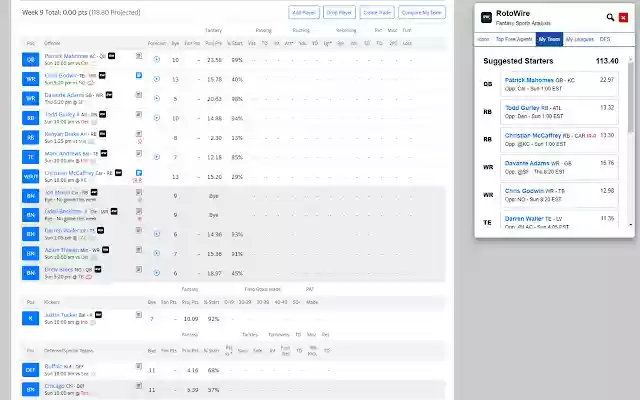Open player note icon for Adam Thielen
This screenshot has height=400, width=640.
pos(139,250)
